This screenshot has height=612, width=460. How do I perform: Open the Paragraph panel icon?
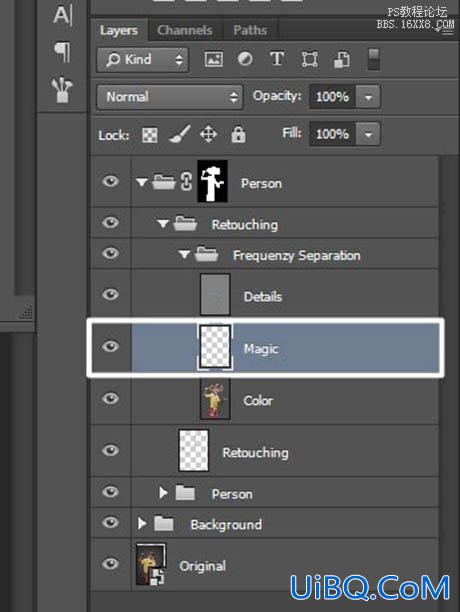(63, 52)
